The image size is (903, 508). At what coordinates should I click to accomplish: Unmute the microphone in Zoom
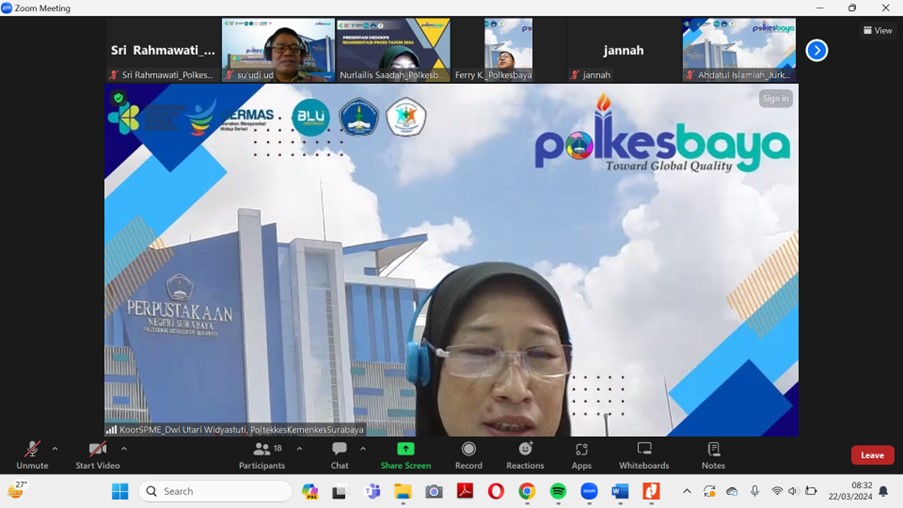[x=32, y=455]
